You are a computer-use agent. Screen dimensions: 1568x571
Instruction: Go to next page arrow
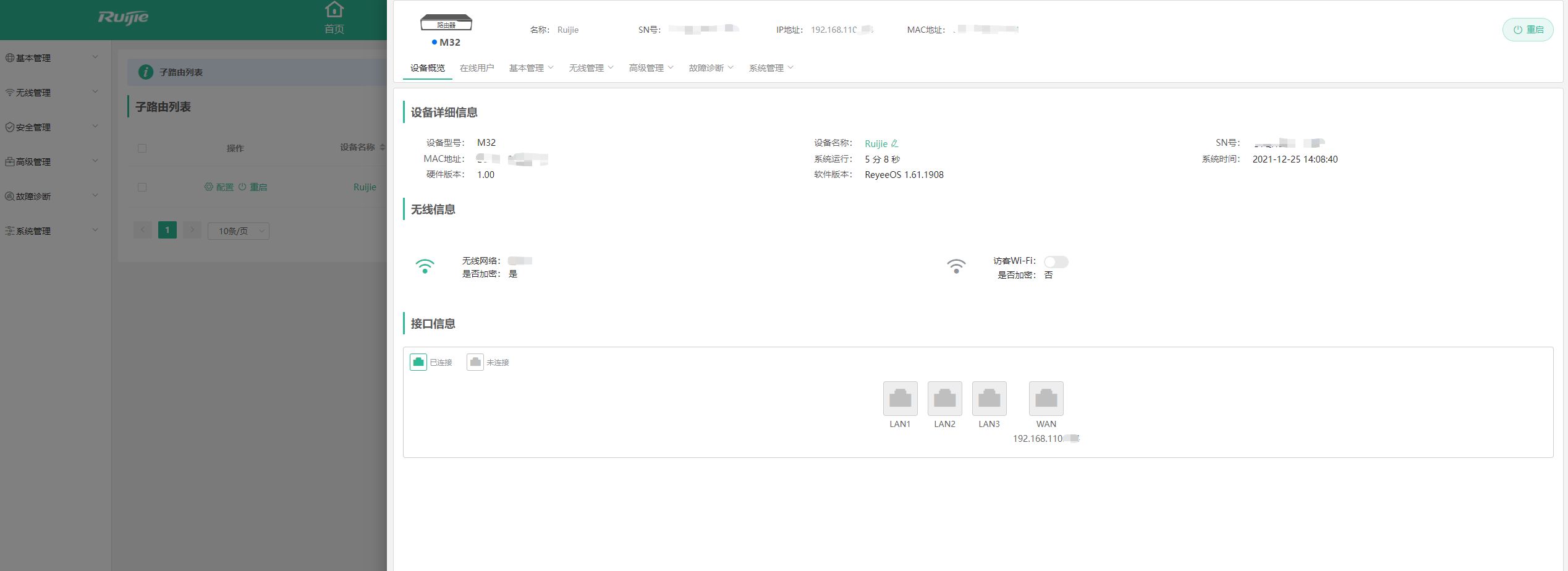[x=192, y=231]
